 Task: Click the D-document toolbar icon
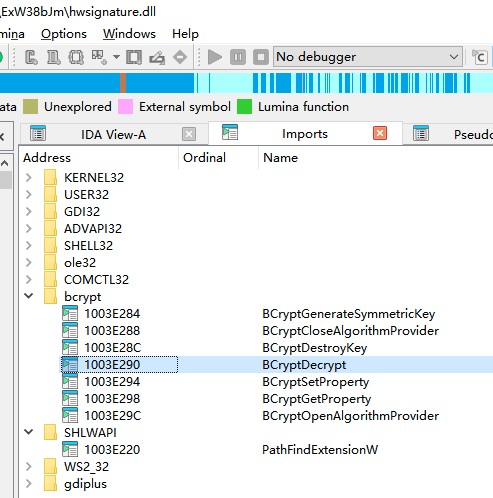point(53,57)
